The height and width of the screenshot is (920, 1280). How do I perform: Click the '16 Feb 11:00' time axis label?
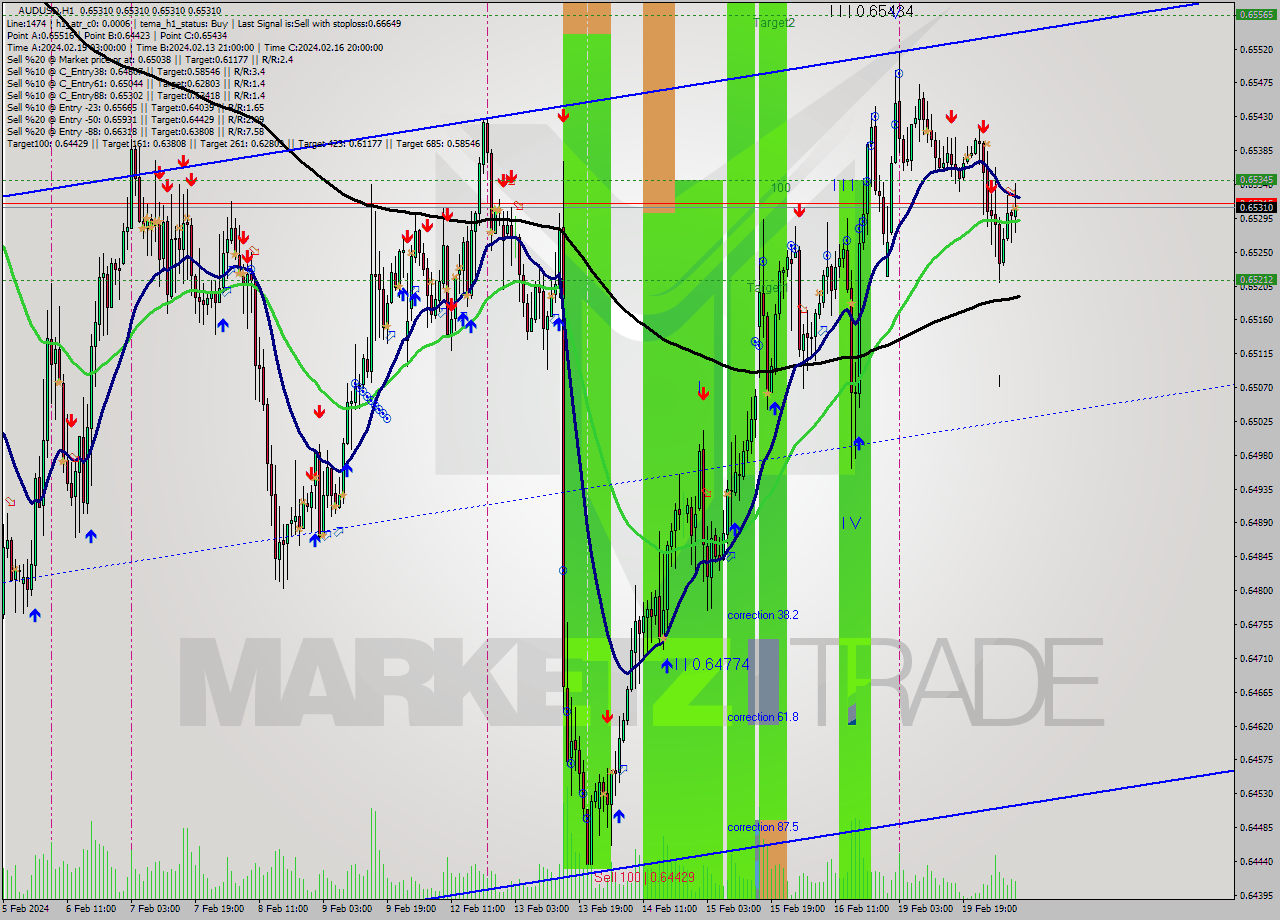[x=861, y=910]
